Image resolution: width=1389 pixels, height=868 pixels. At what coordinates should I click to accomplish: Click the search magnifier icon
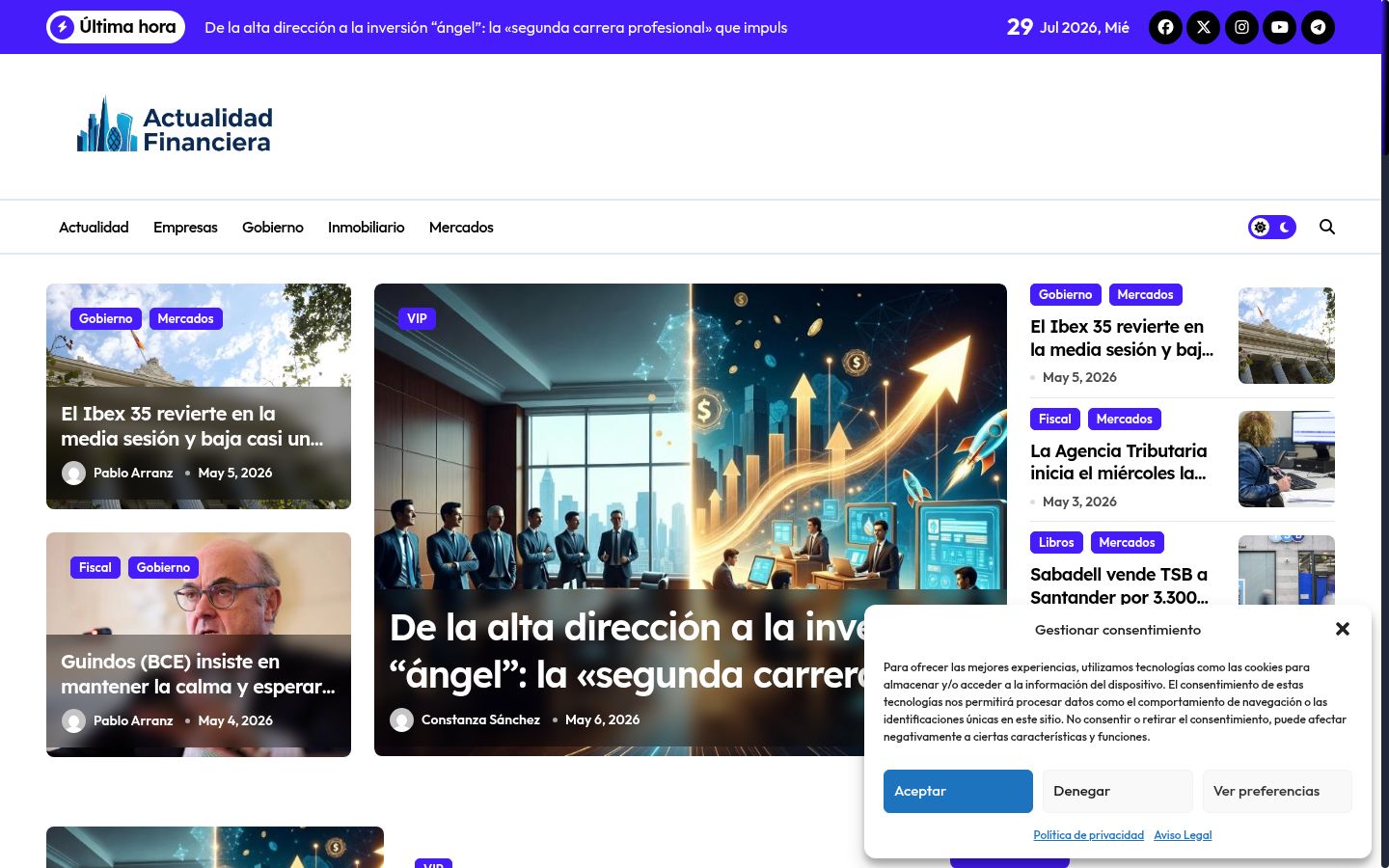[x=1327, y=227]
